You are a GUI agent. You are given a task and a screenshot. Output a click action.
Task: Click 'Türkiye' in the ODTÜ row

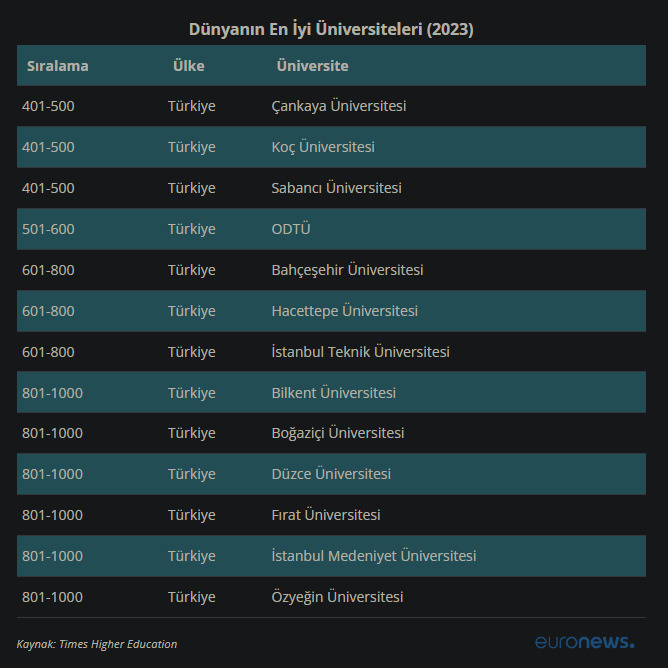tap(192, 229)
